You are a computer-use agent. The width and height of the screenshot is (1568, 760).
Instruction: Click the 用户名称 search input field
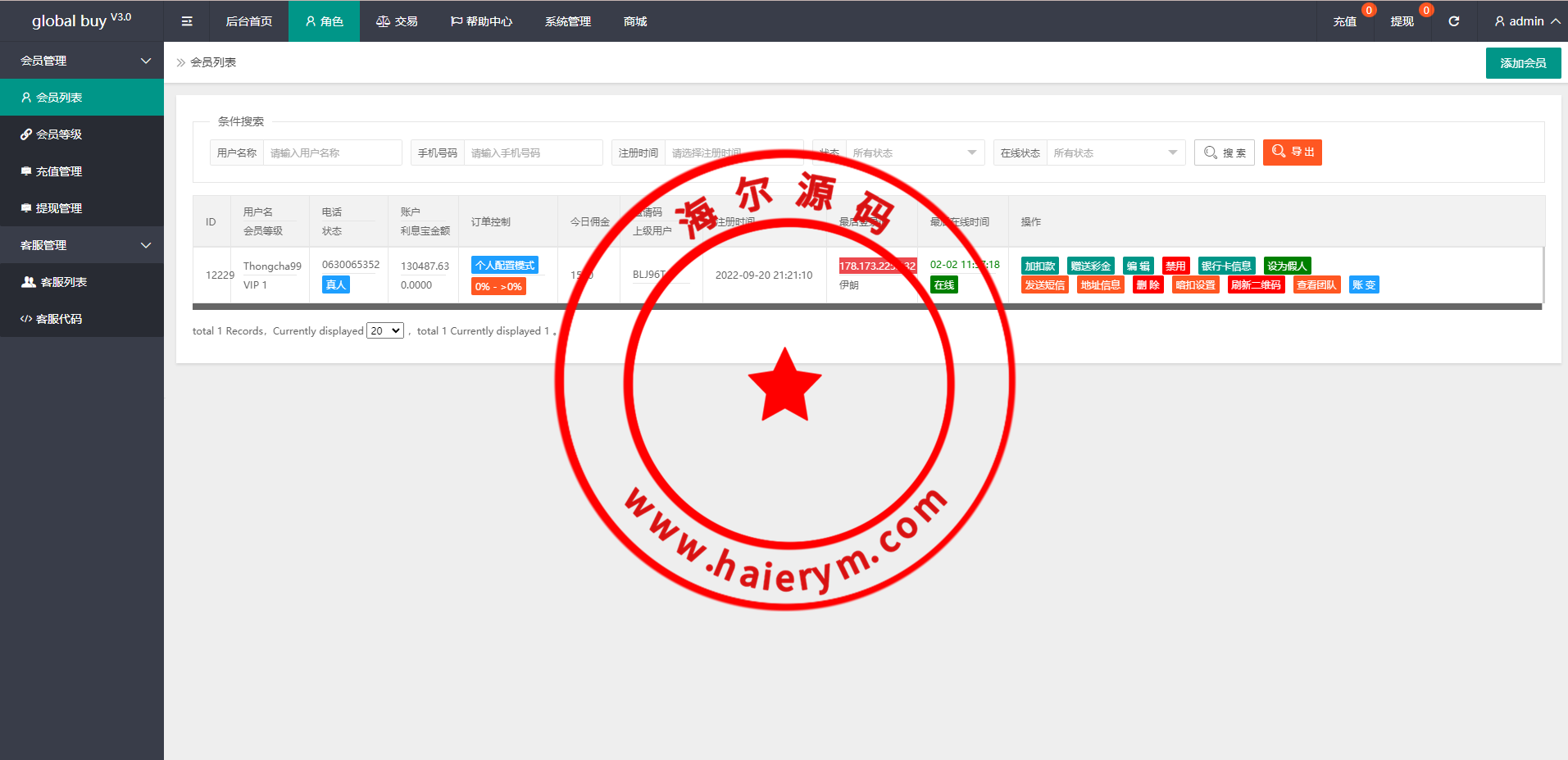point(332,153)
